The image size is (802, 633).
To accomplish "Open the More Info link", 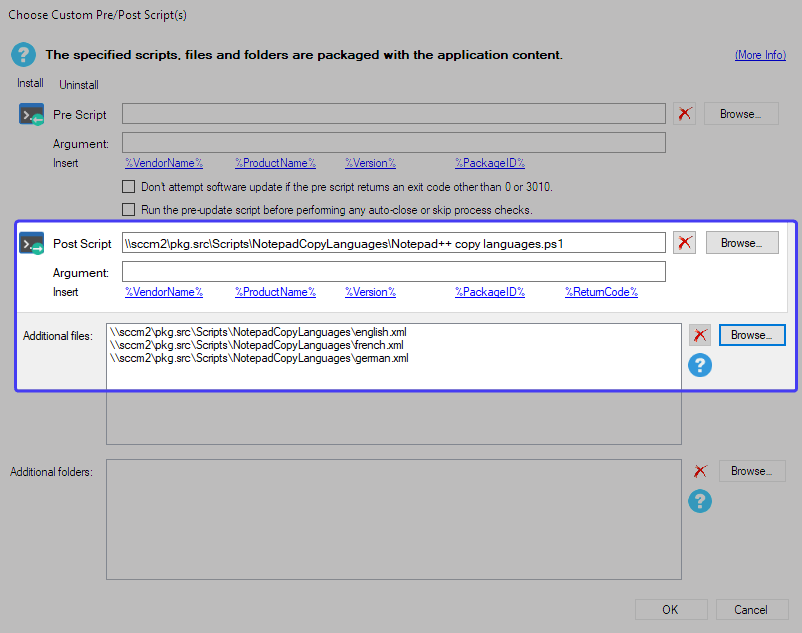I will (x=760, y=55).
